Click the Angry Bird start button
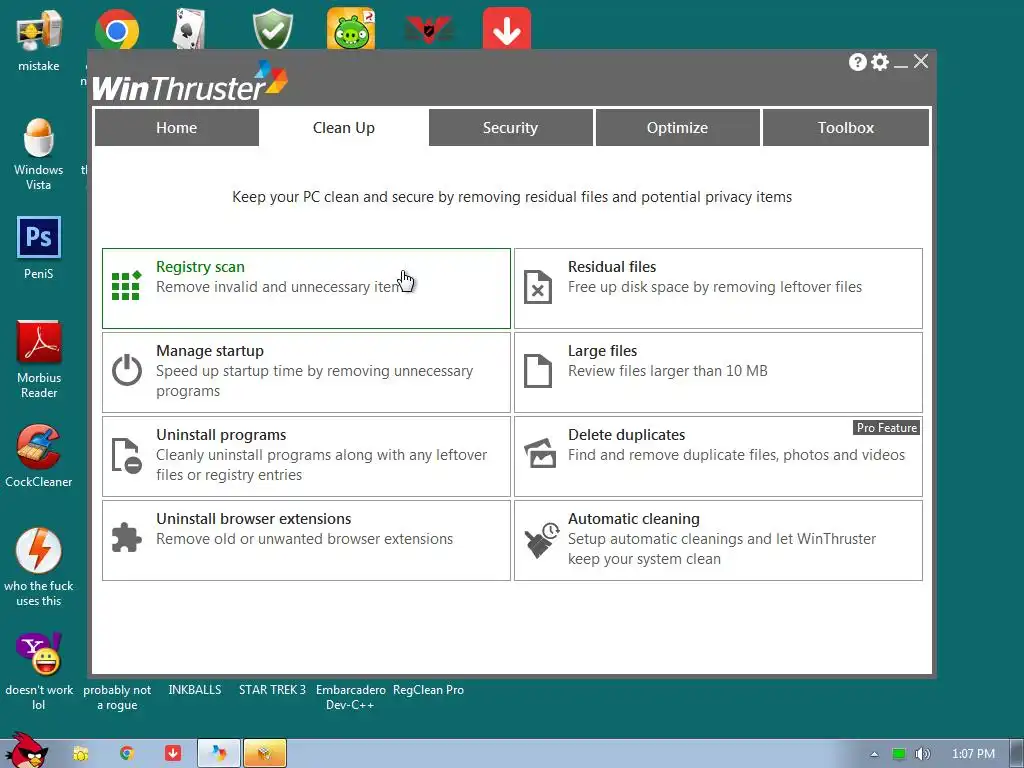This screenshot has width=1024, height=768. tap(26, 751)
